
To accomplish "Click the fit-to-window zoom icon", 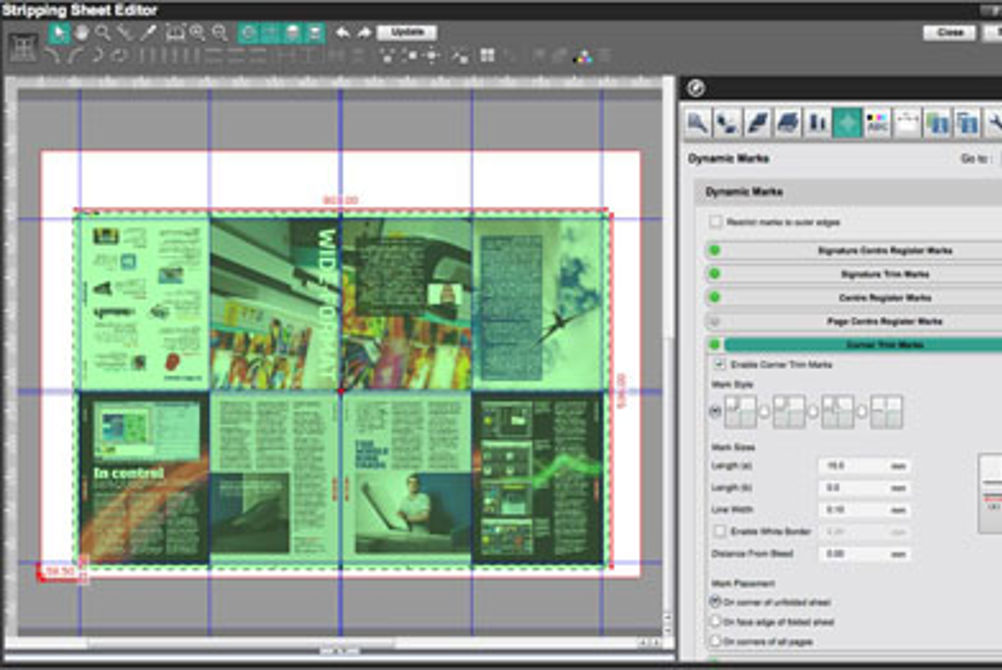I will (x=175, y=33).
